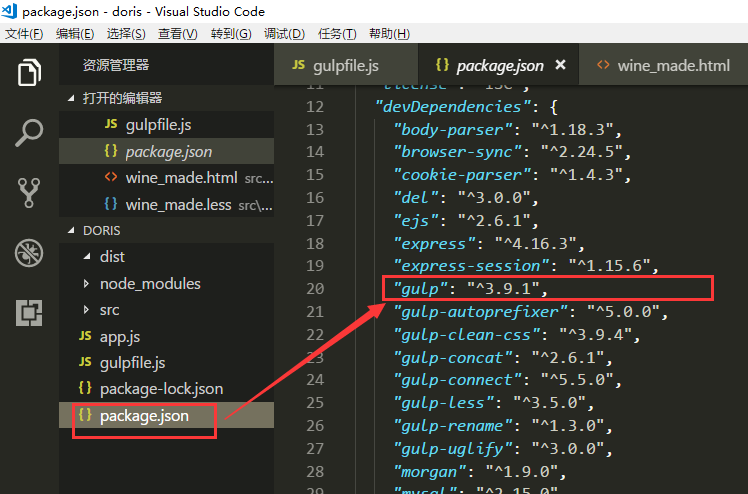Click the "morgan" key on line 28

(x=430, y=472)
